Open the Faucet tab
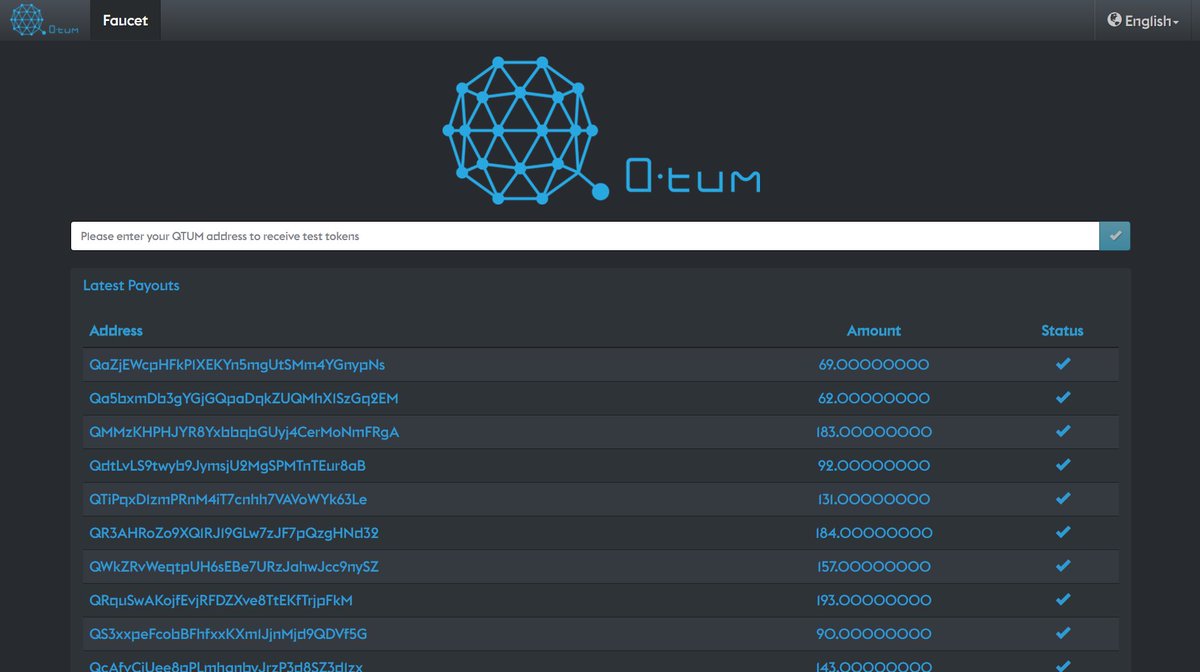Viewport: 1200px width, 672px height. point(125,20)
